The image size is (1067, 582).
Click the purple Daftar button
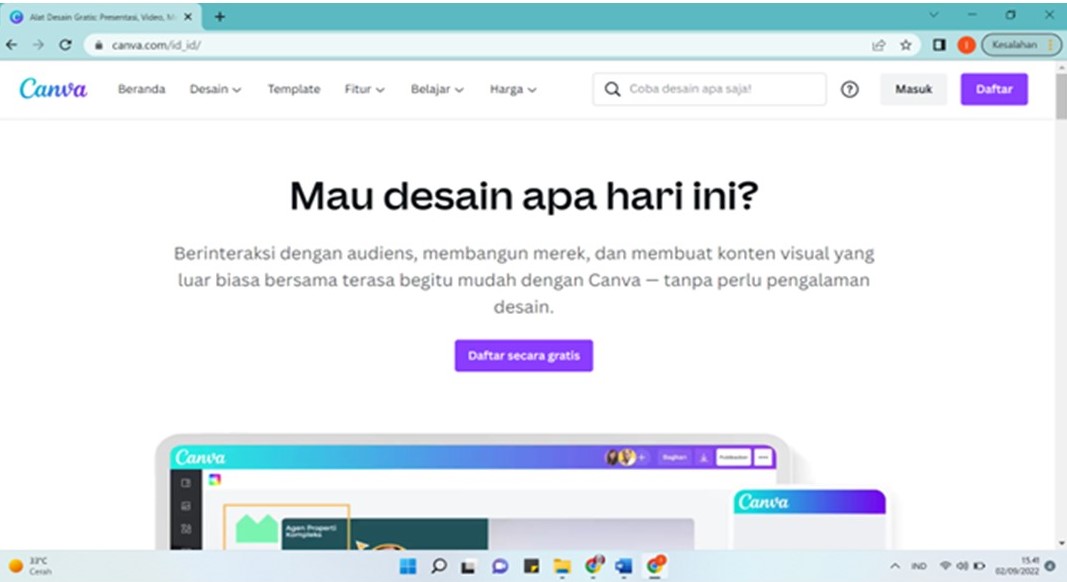993,89
